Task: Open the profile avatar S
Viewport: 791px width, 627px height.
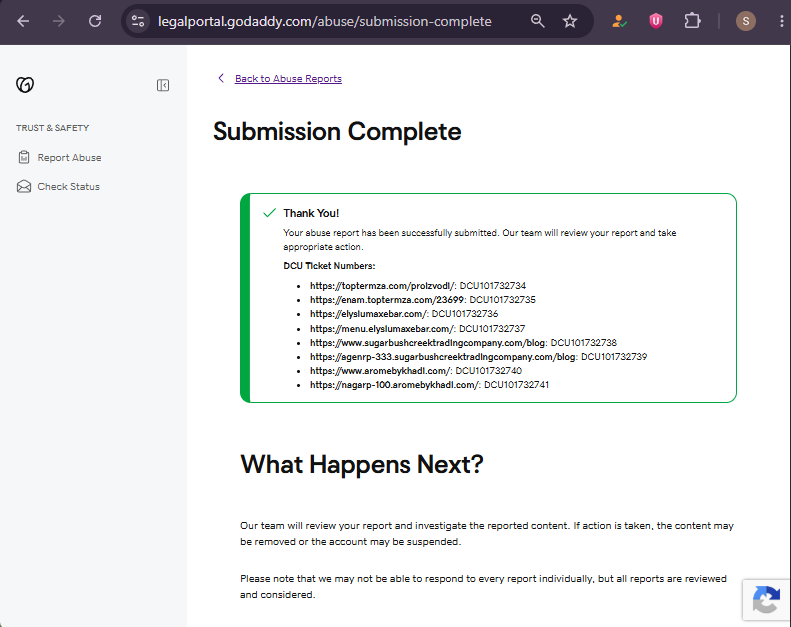Action: [x=746, y=21]
